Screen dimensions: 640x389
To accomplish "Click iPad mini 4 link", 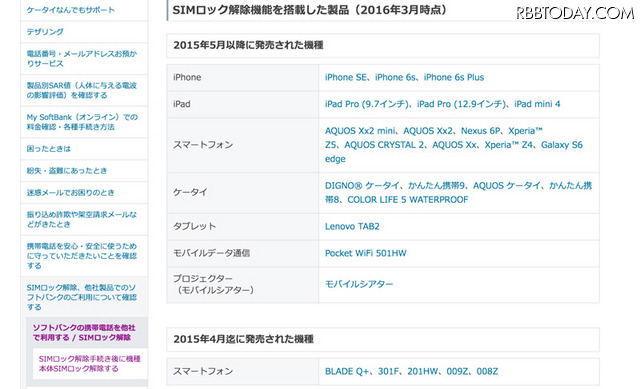I will [537, 104].
